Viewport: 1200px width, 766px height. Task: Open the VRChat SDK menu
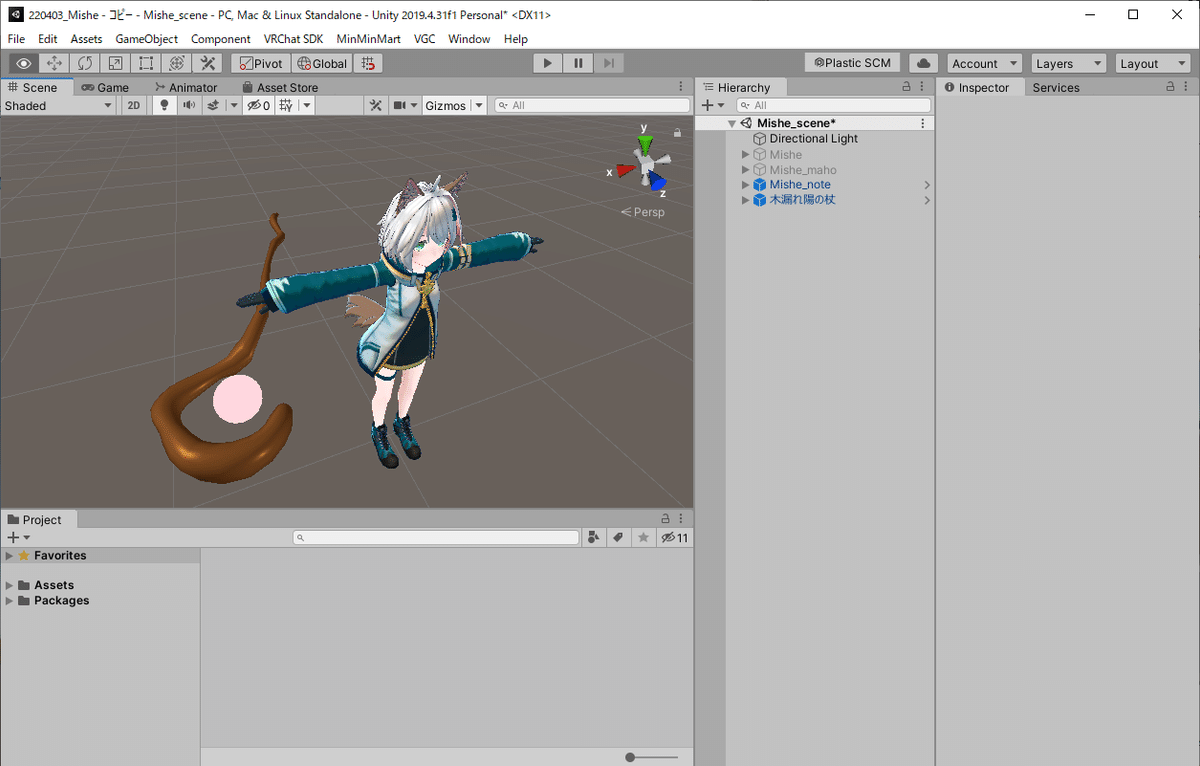pyautogui.click(x=293, y=39)
